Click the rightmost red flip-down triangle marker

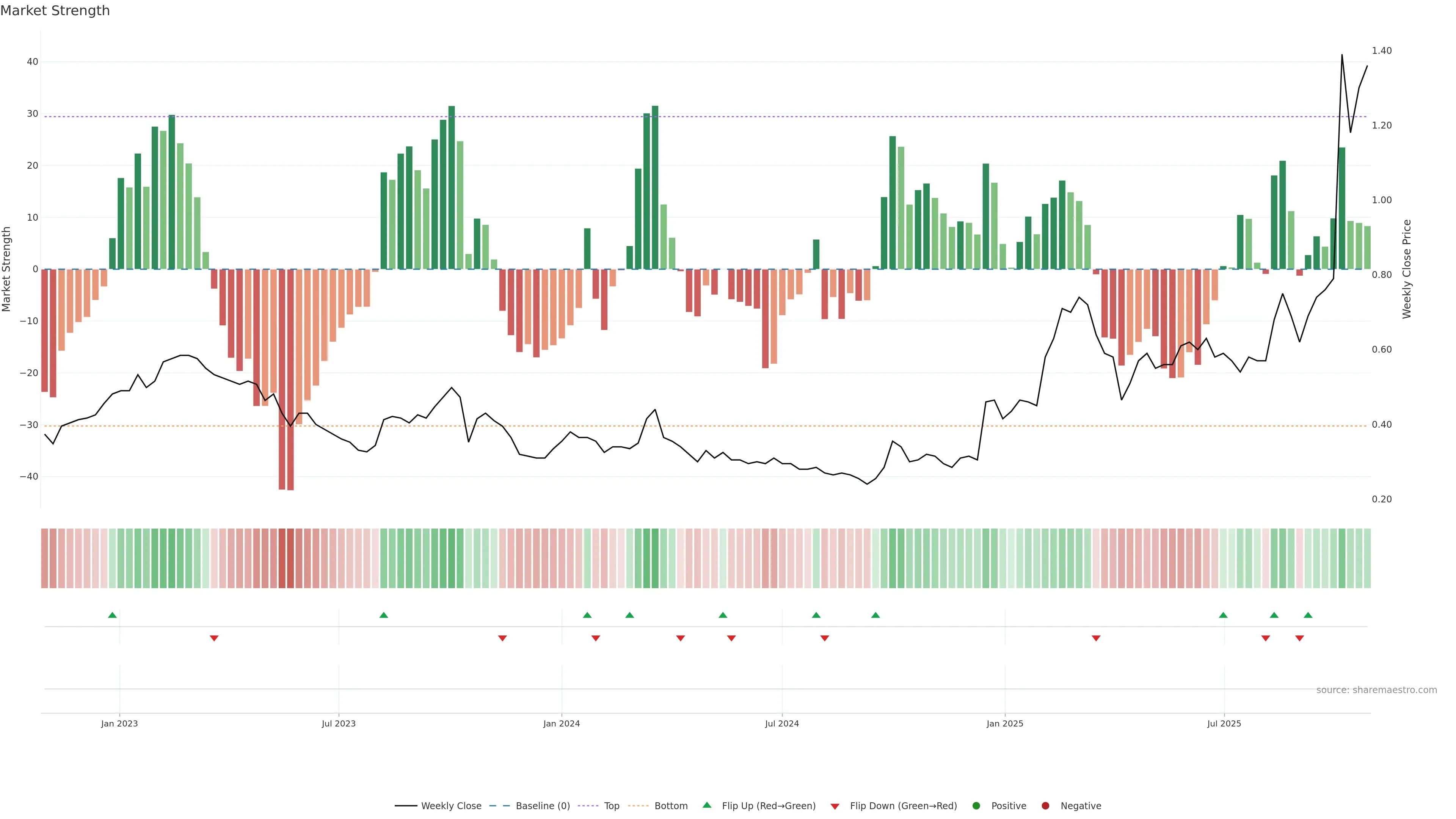(x=1299, y=638)
